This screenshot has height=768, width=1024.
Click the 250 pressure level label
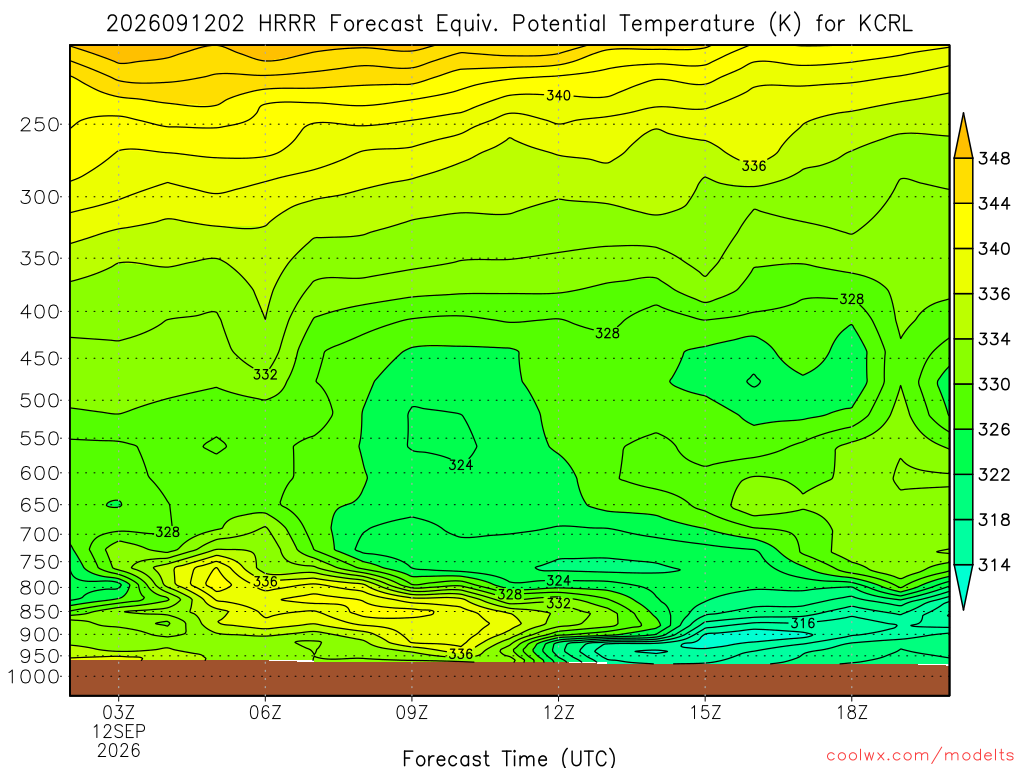(40, 124)
